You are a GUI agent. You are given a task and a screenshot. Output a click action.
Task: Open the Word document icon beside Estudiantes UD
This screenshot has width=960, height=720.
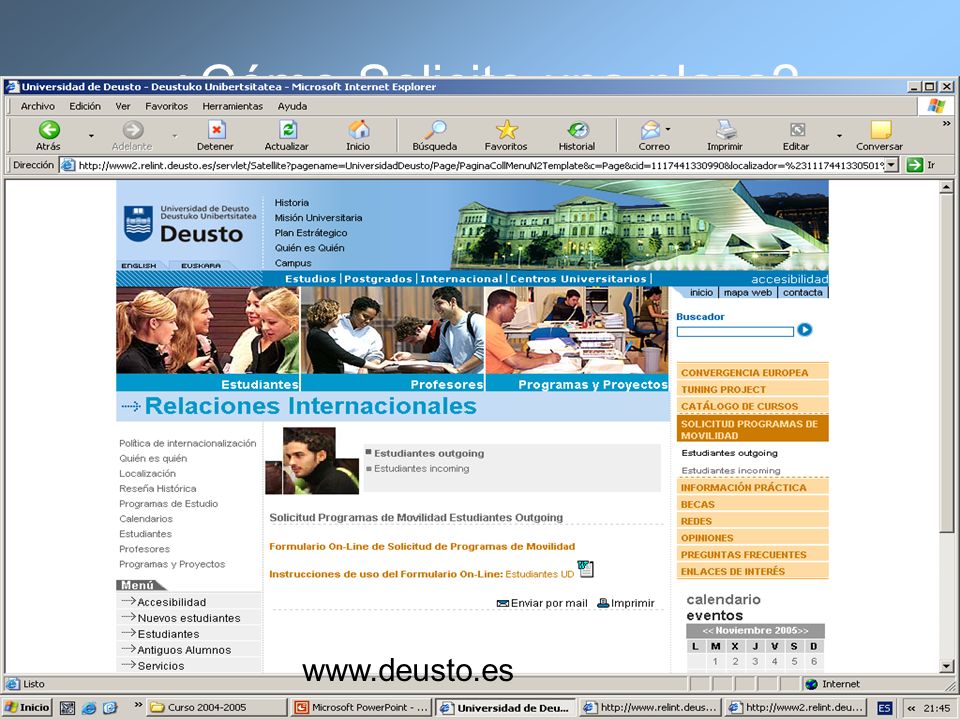[x=586, y=569]
